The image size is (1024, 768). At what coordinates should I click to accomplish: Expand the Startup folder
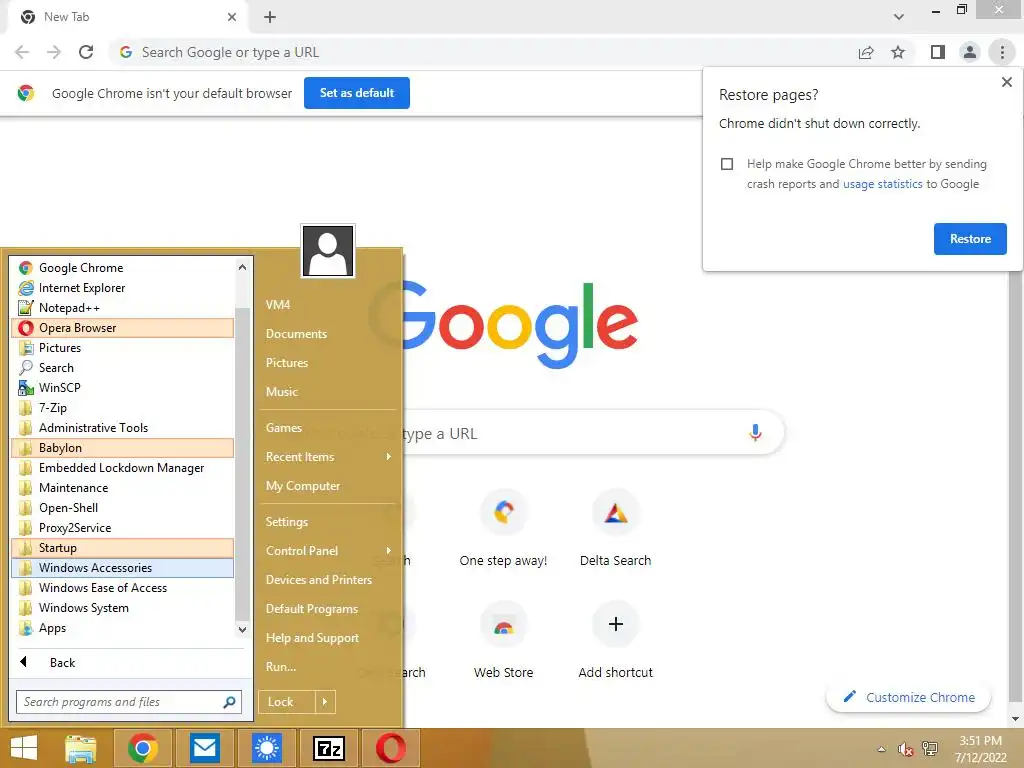pyautogui.click(x=123, y=548)
